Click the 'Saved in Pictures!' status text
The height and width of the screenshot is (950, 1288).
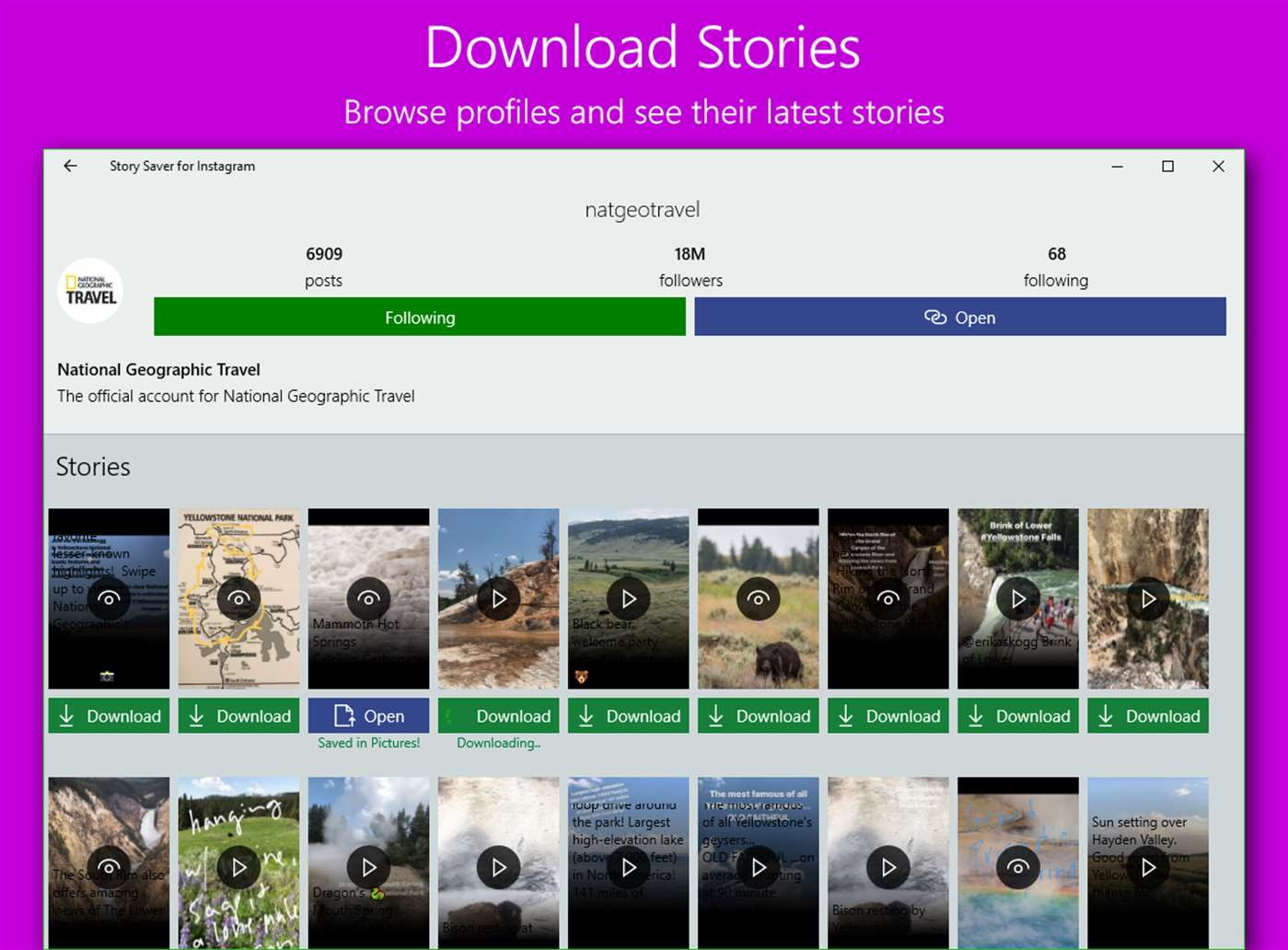tap(368, 743)
